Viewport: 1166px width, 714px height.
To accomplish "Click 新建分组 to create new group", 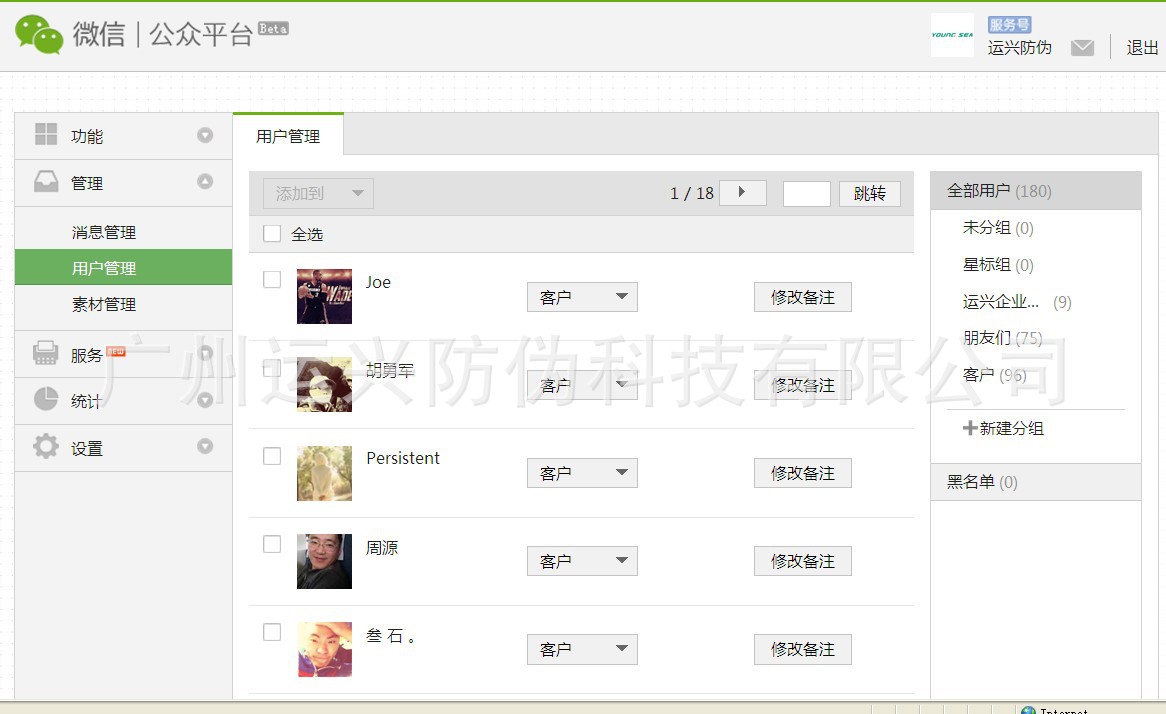I will point(1003,428).
